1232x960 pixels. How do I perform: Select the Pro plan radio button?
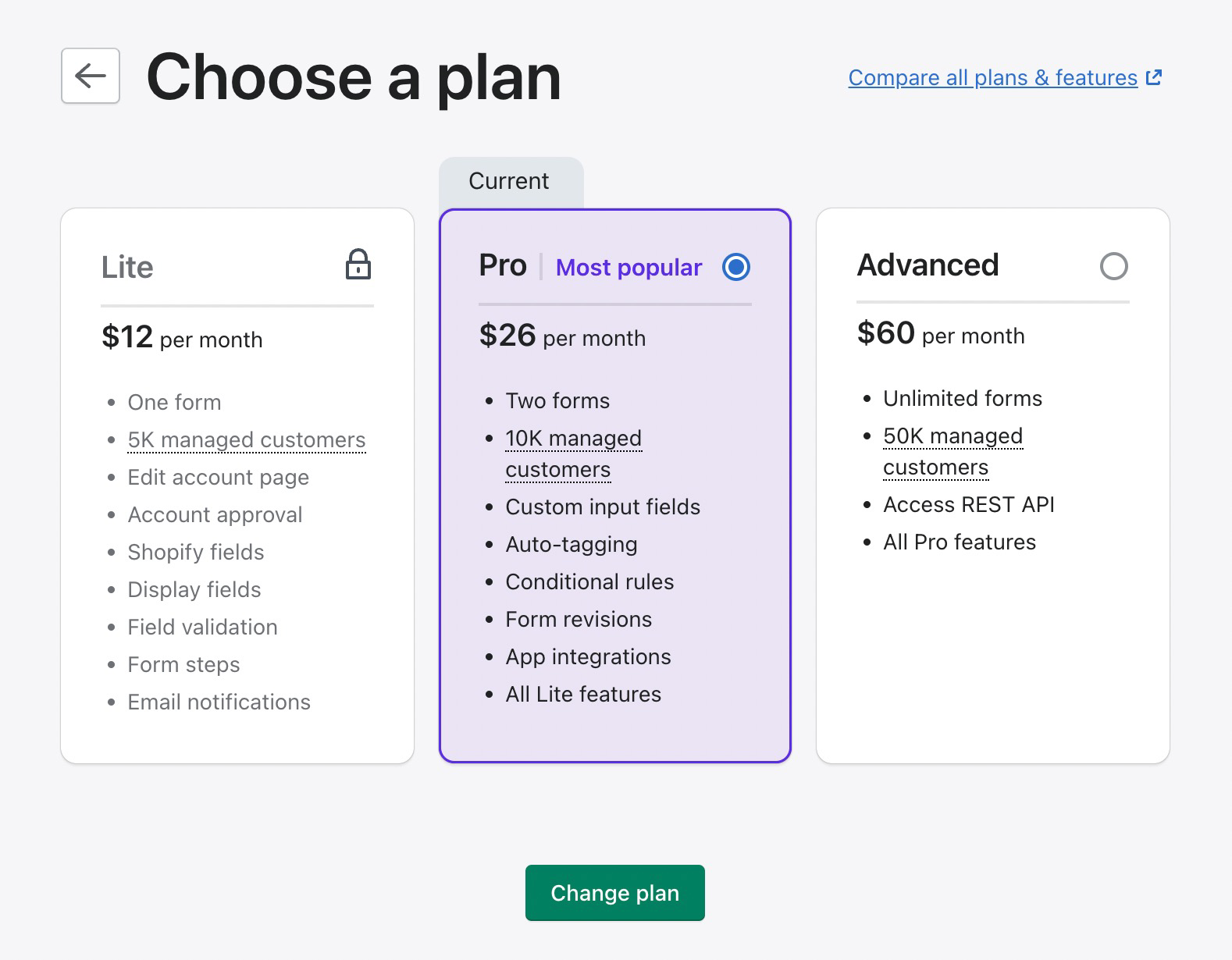coord(735,267)
